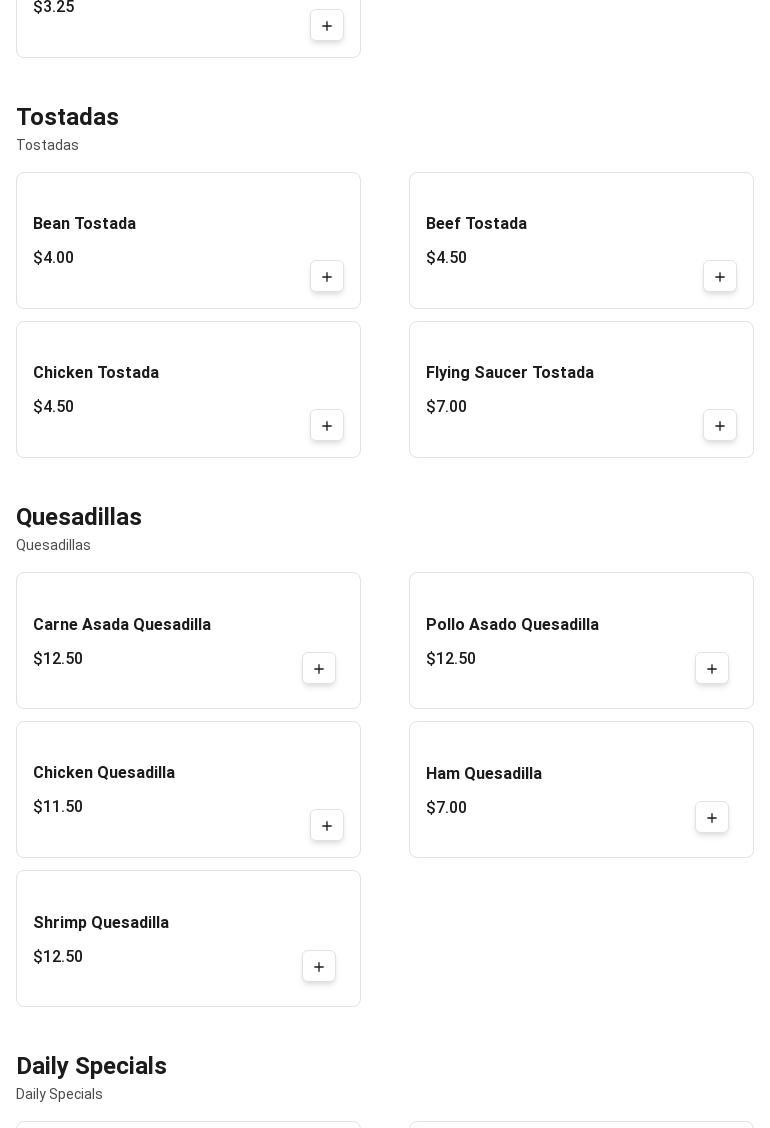Add Chicken Quesadilla using the plus icon

(x=327, y=826)
